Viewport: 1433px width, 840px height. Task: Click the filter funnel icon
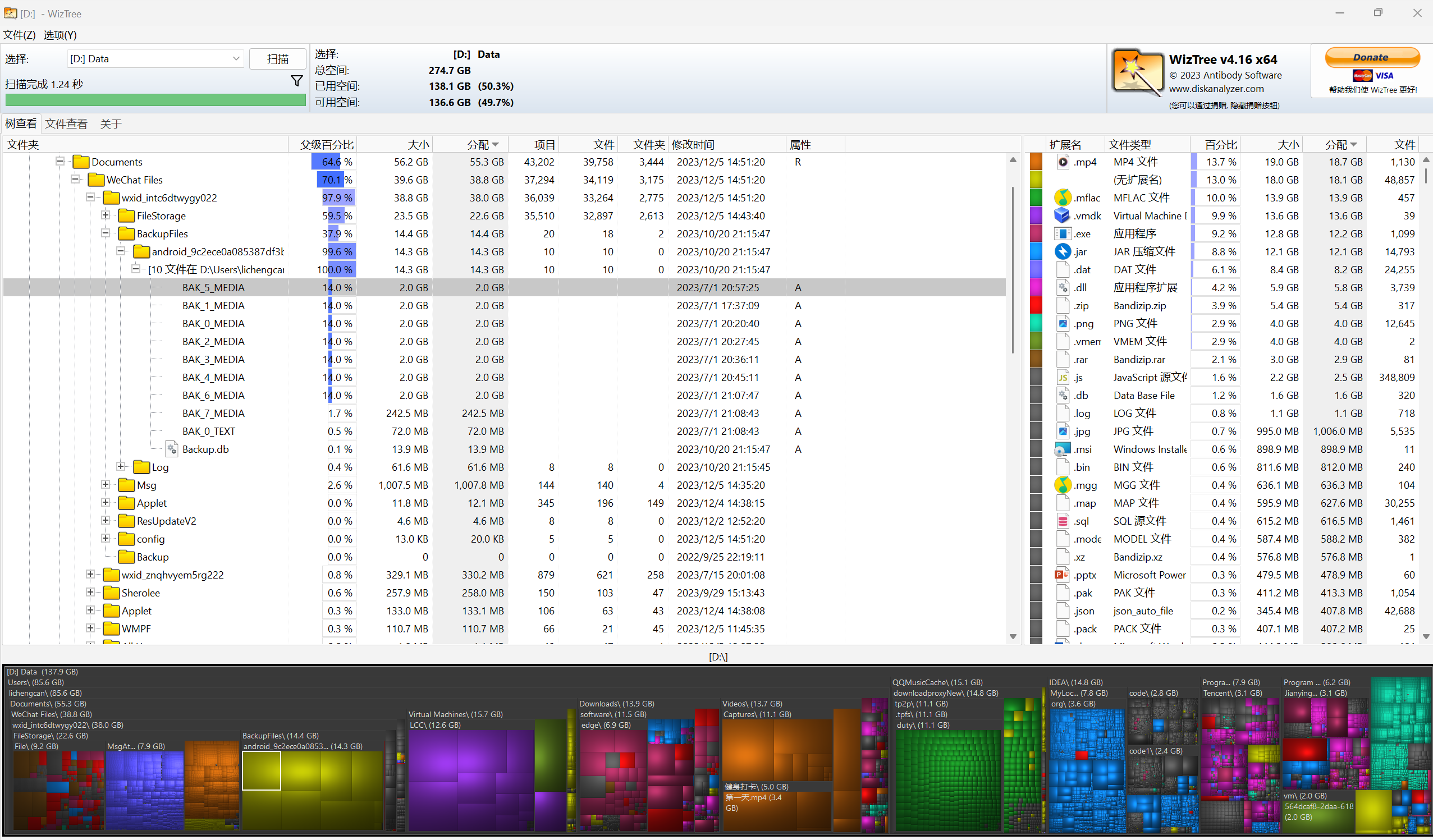click(x=296, y=81)
